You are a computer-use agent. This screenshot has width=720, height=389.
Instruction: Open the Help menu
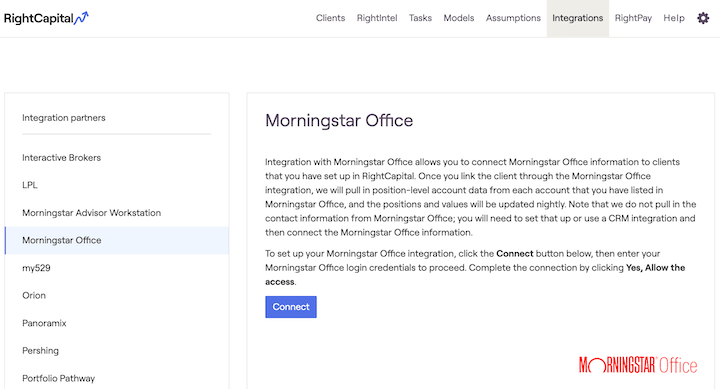click(674, 18)
